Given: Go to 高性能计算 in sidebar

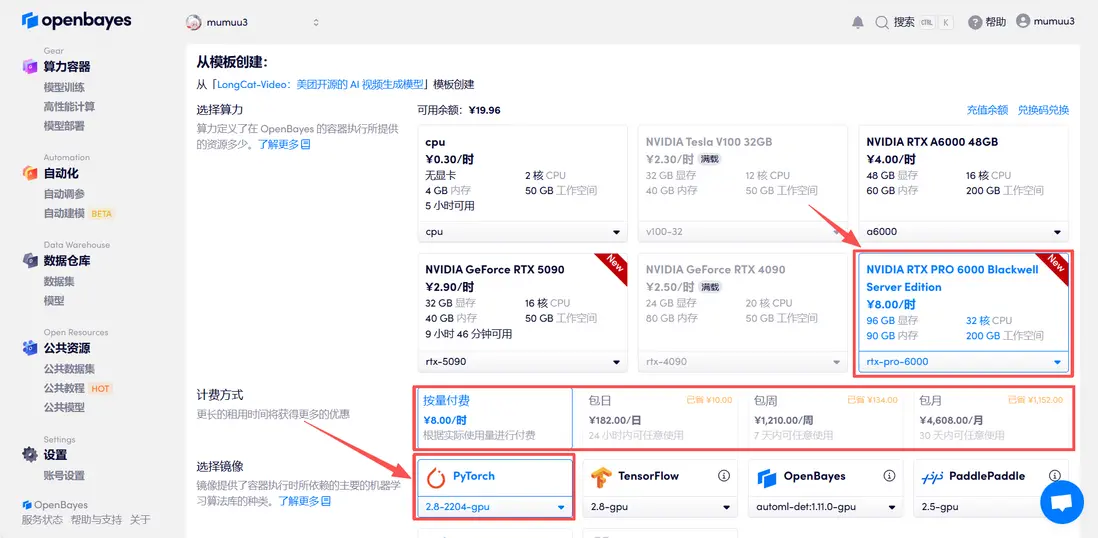Looking at the screenshot, I should [x=69, y=106].
